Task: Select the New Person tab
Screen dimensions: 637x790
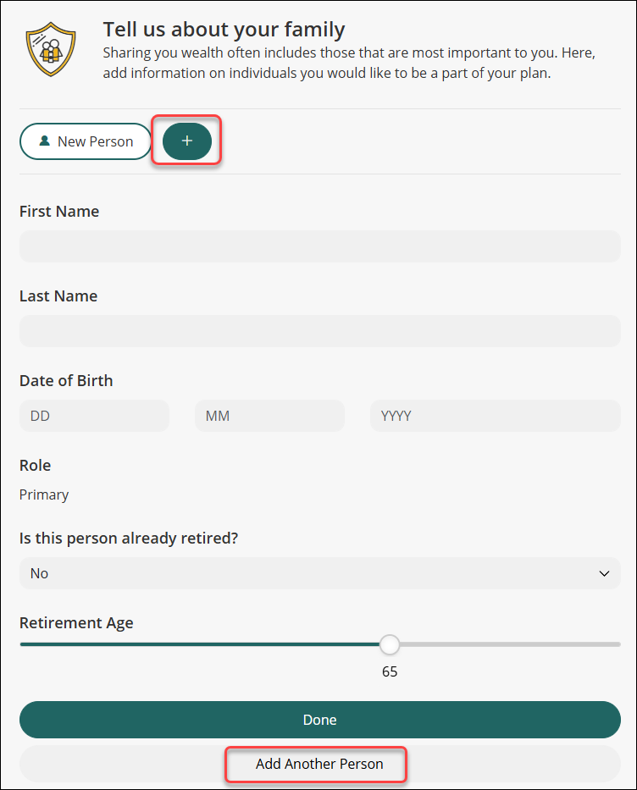Action: [86, 142]
